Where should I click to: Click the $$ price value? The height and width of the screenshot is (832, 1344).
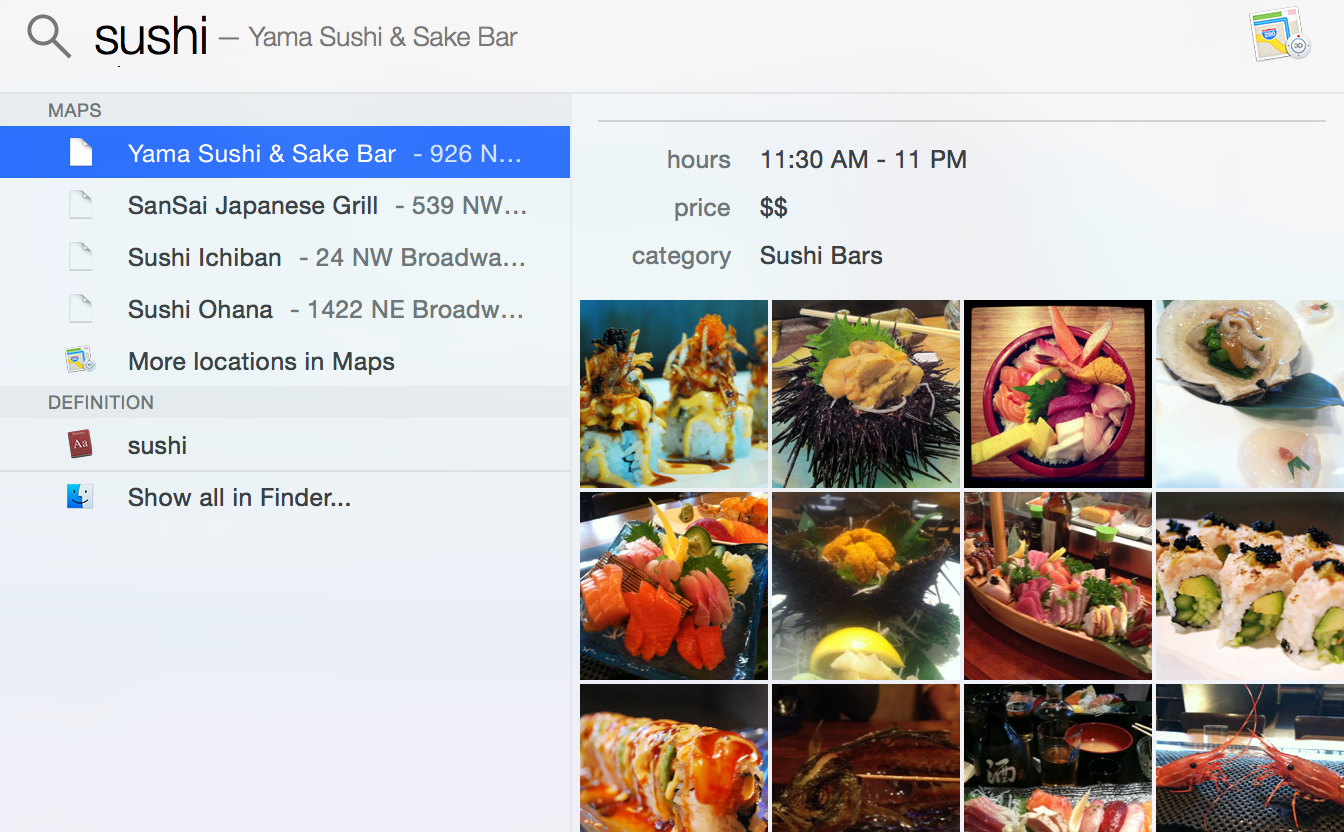click(773, 208)
